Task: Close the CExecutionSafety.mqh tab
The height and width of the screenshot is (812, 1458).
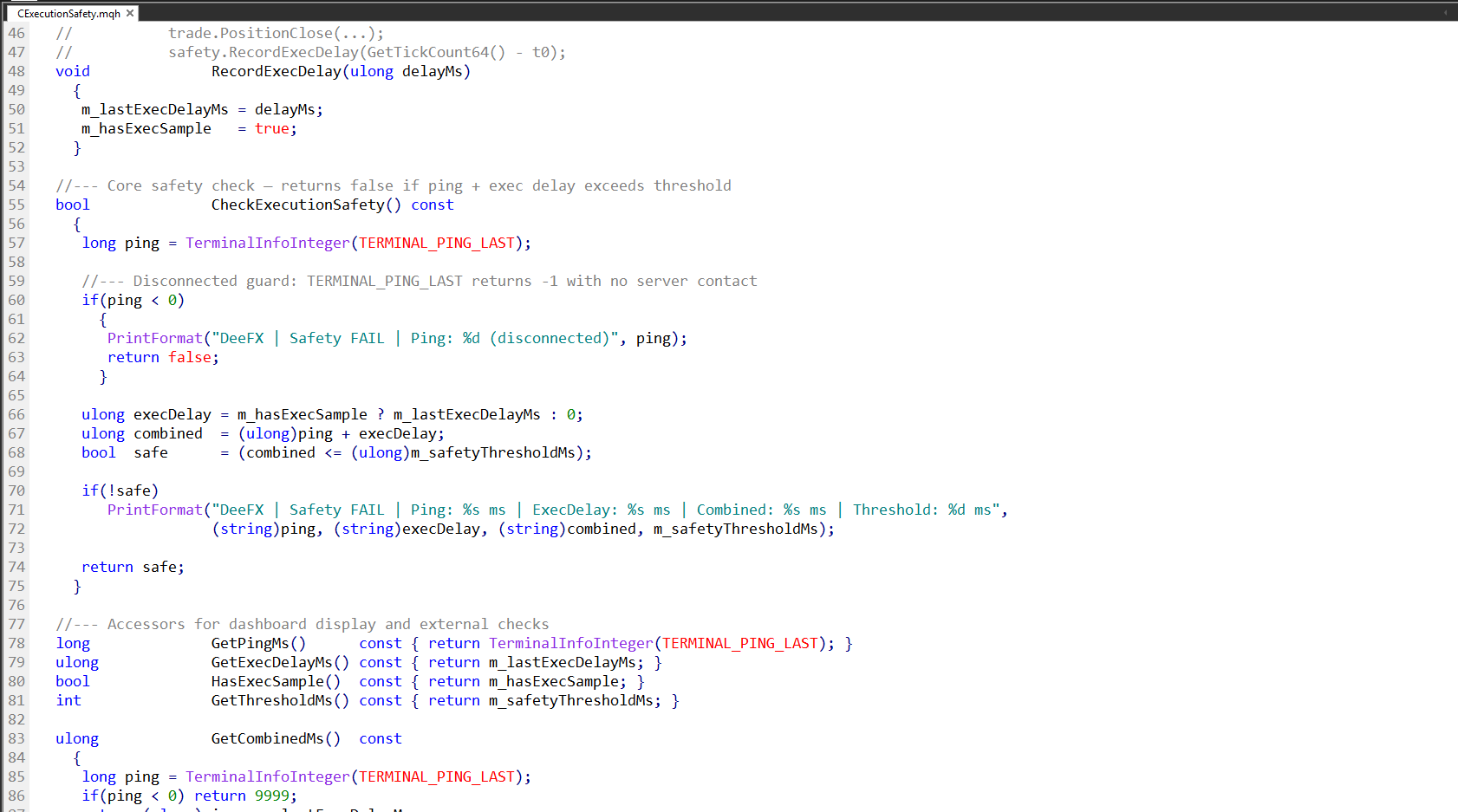Action: tap(130, 13)
